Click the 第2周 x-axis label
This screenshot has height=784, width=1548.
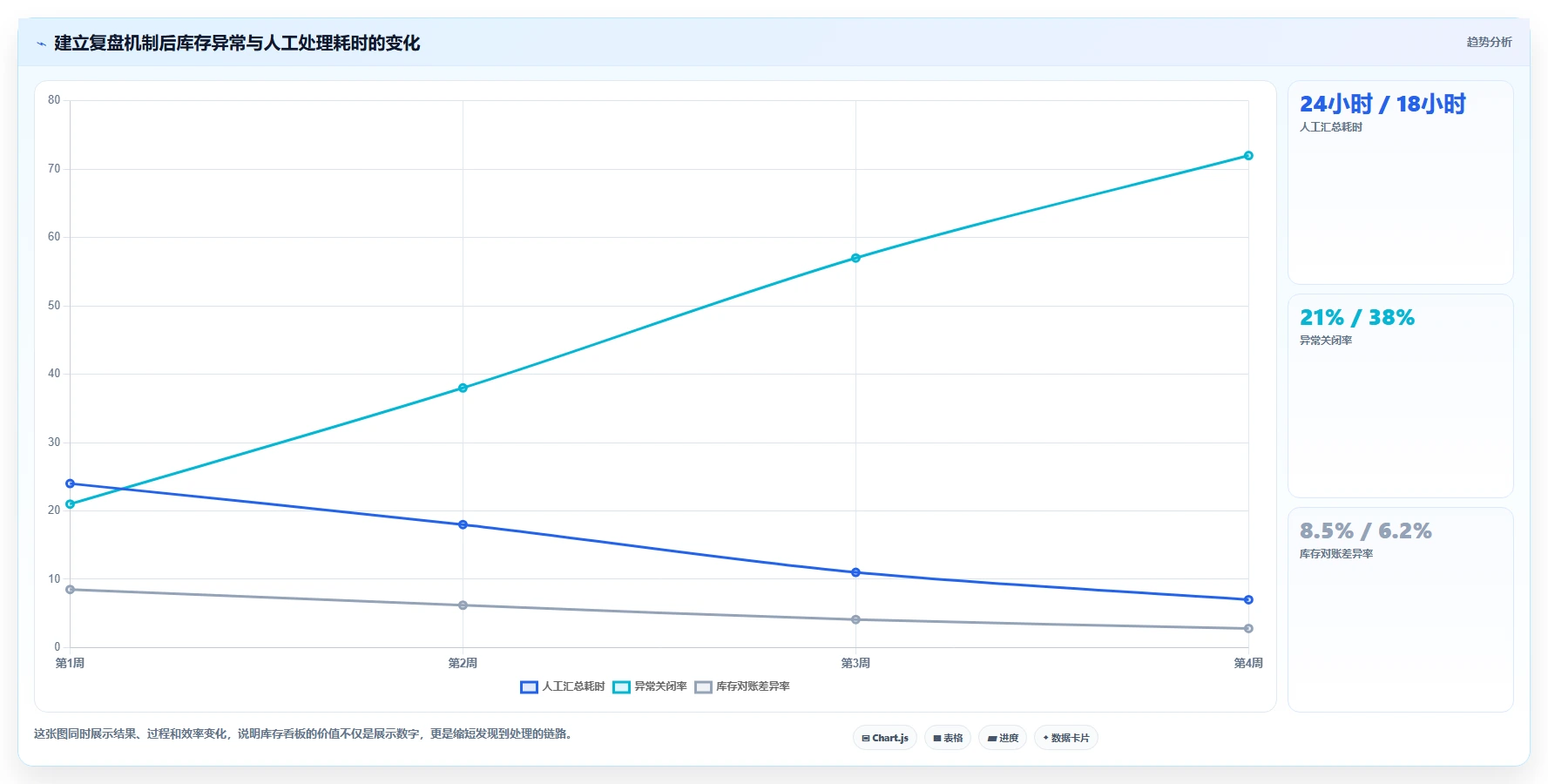pos(463,663)
